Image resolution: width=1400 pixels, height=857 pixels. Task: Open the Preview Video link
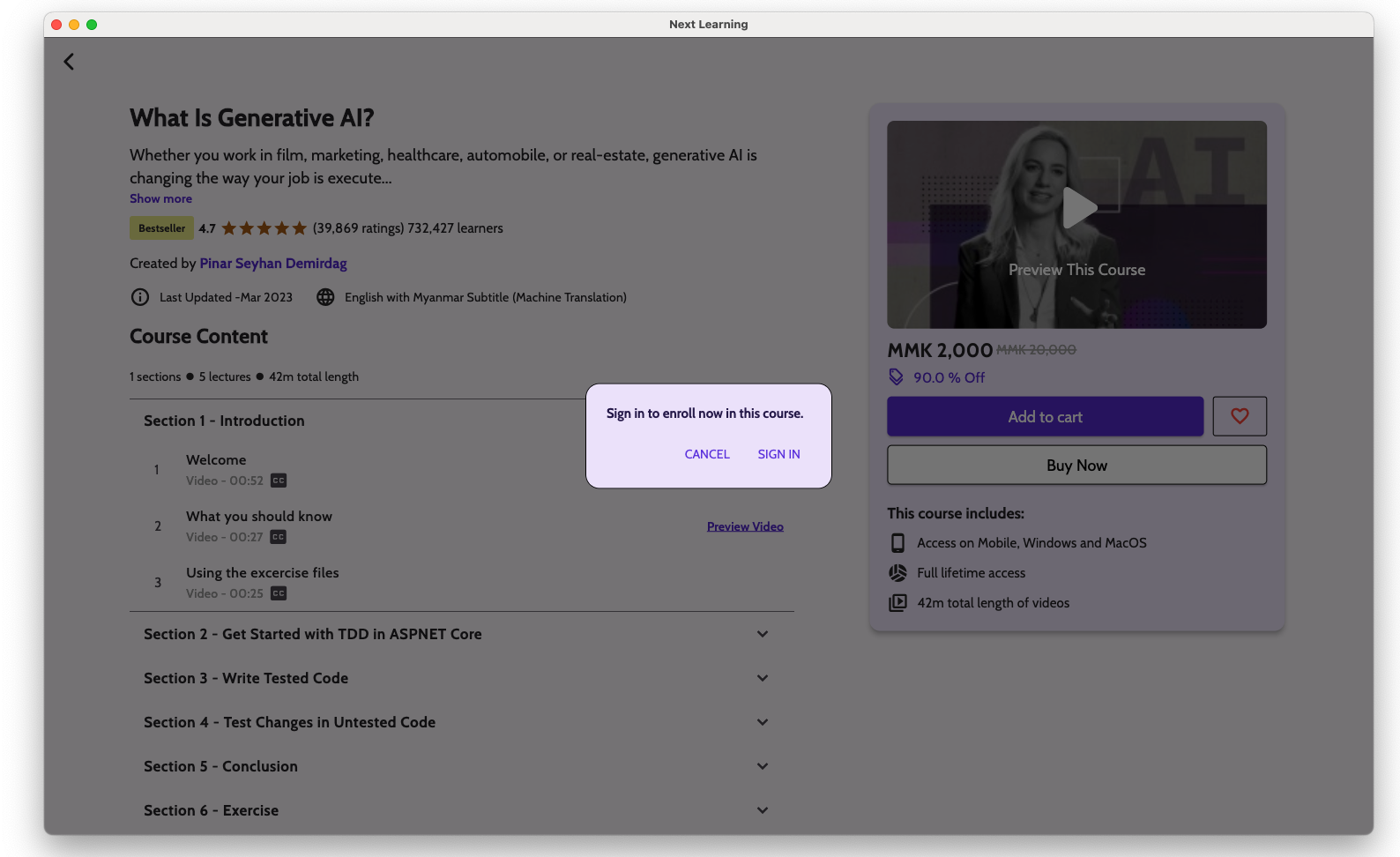tap(745, 526)
